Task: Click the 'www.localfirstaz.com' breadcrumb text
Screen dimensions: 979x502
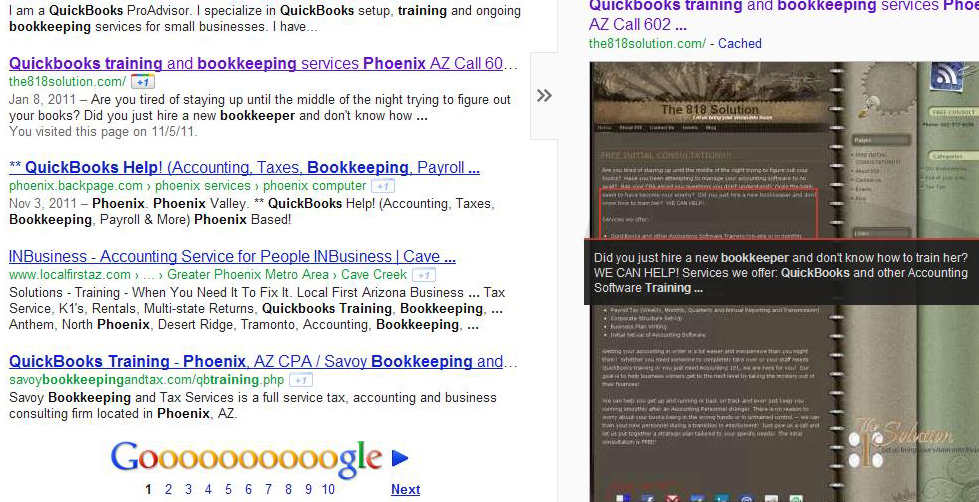Action: coord(70,275)
